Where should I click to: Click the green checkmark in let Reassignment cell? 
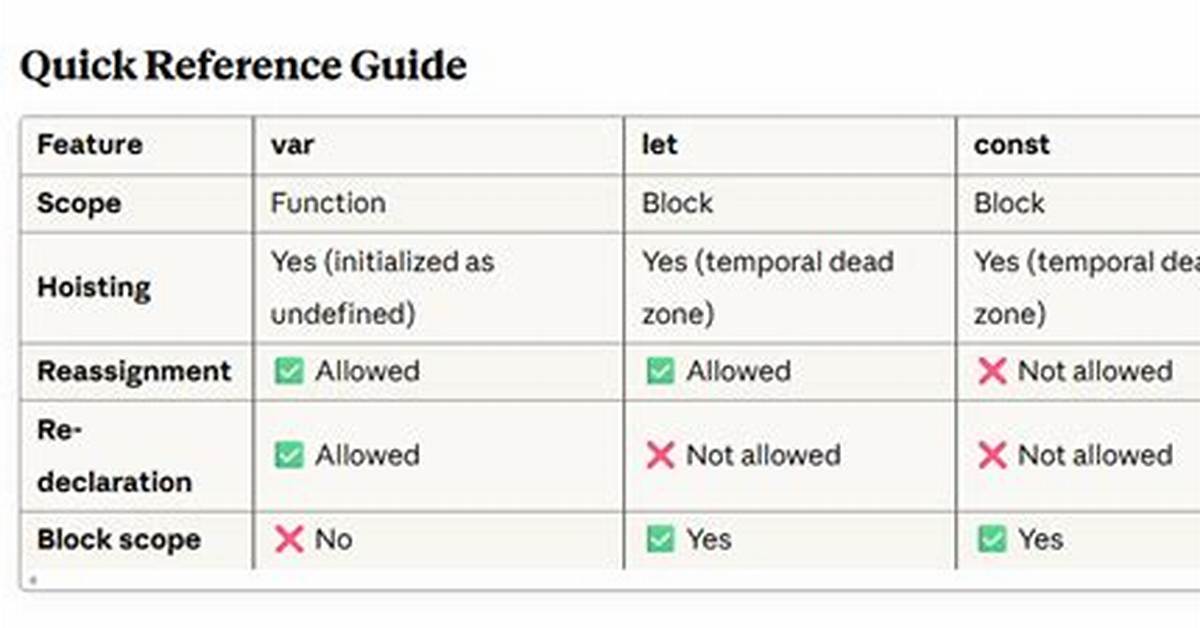click(659, 372)
